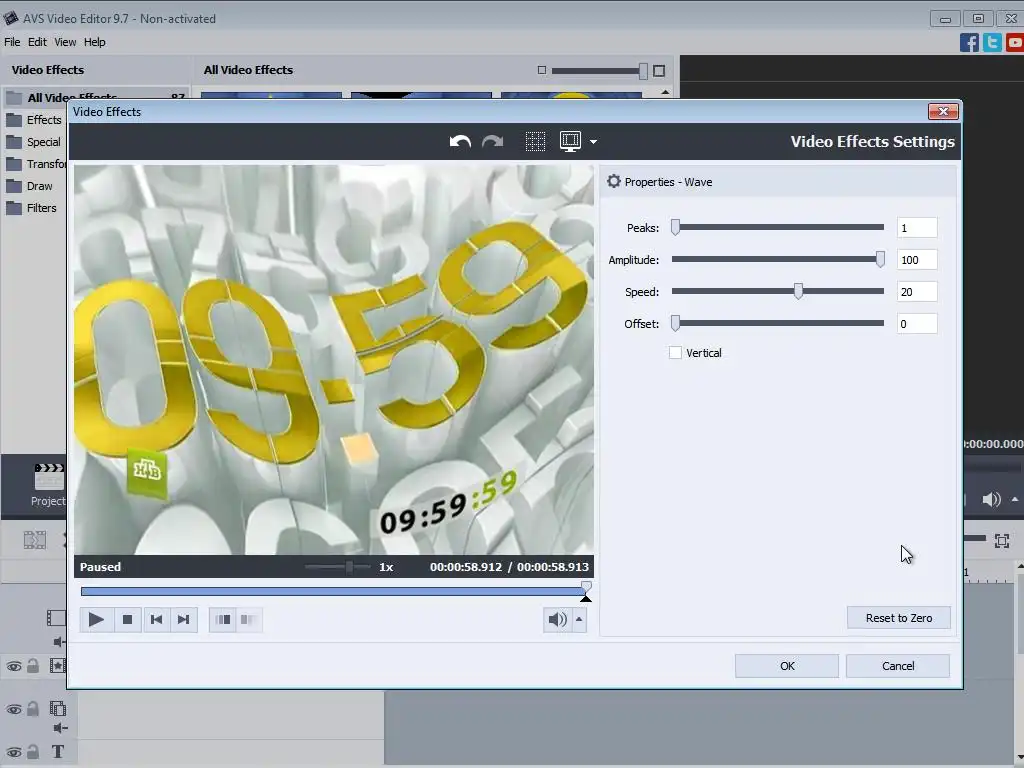
Task: Click the Speed value field showing 20
Action: 917,292
